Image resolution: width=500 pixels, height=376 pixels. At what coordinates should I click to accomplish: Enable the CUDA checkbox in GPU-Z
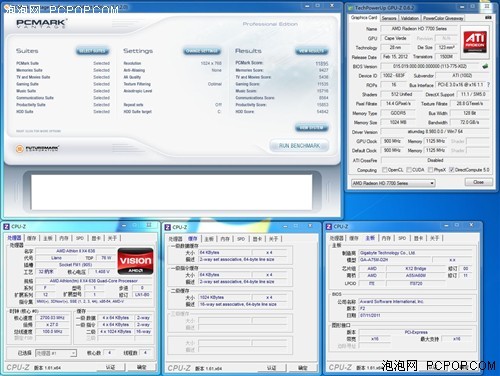pyautogui.click(x=409, y=170)
